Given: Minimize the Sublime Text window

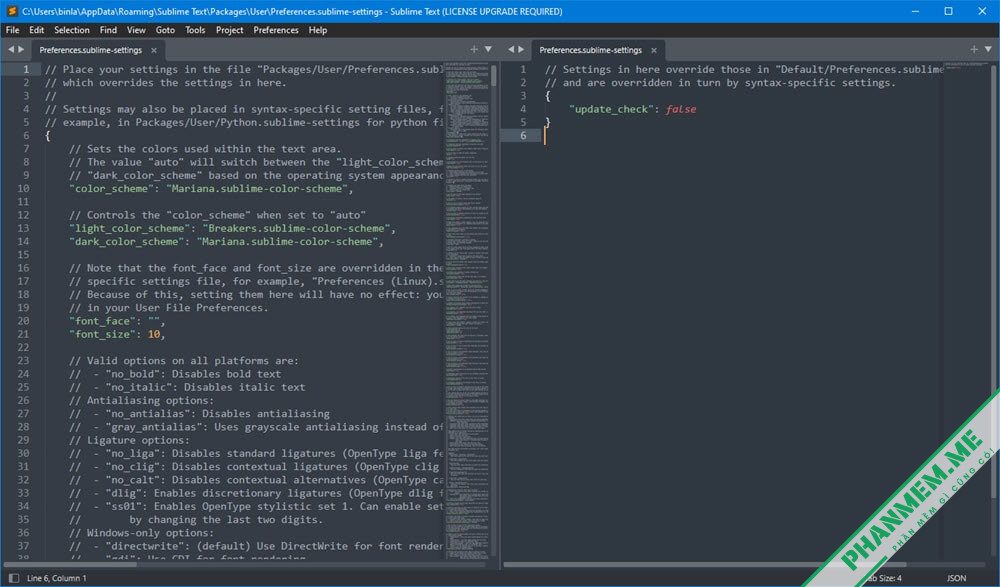Looking at the screenshot, I should point(915,11).
